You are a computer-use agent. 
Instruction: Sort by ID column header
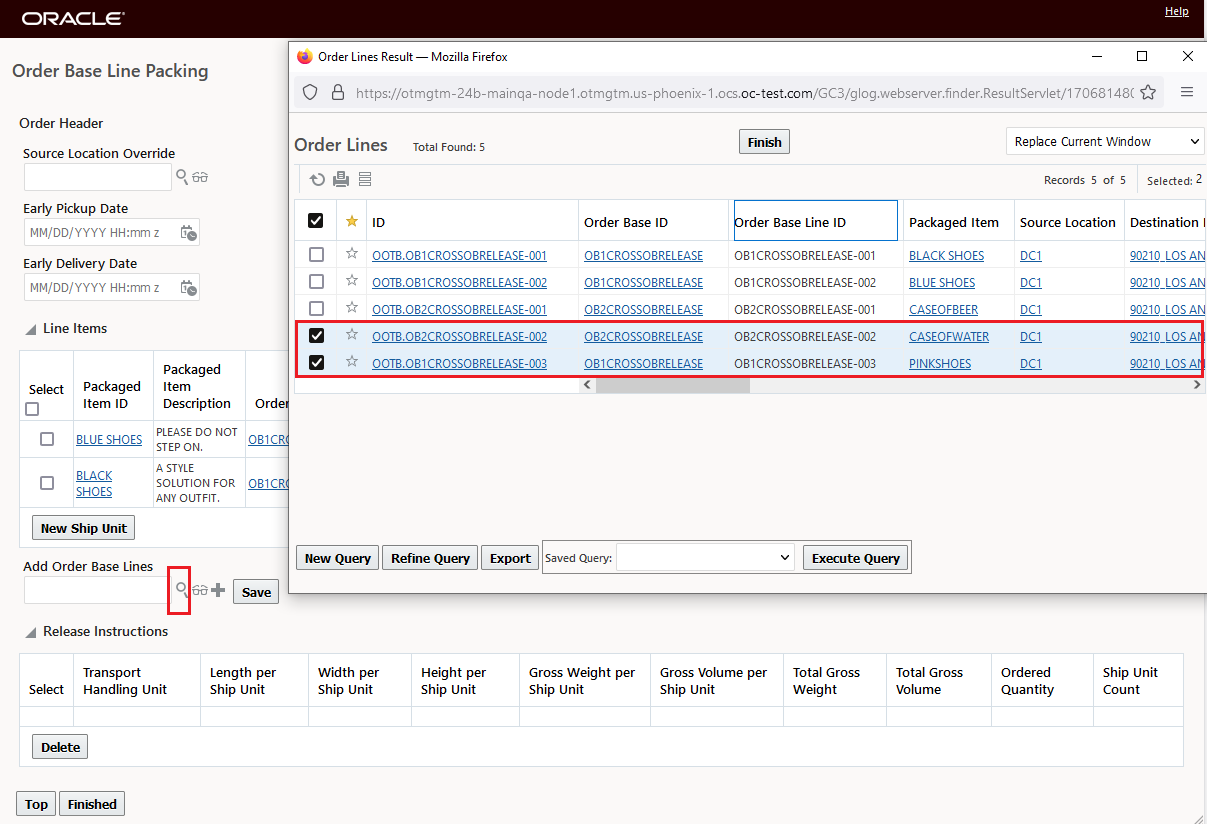click(x=378, y=222)
